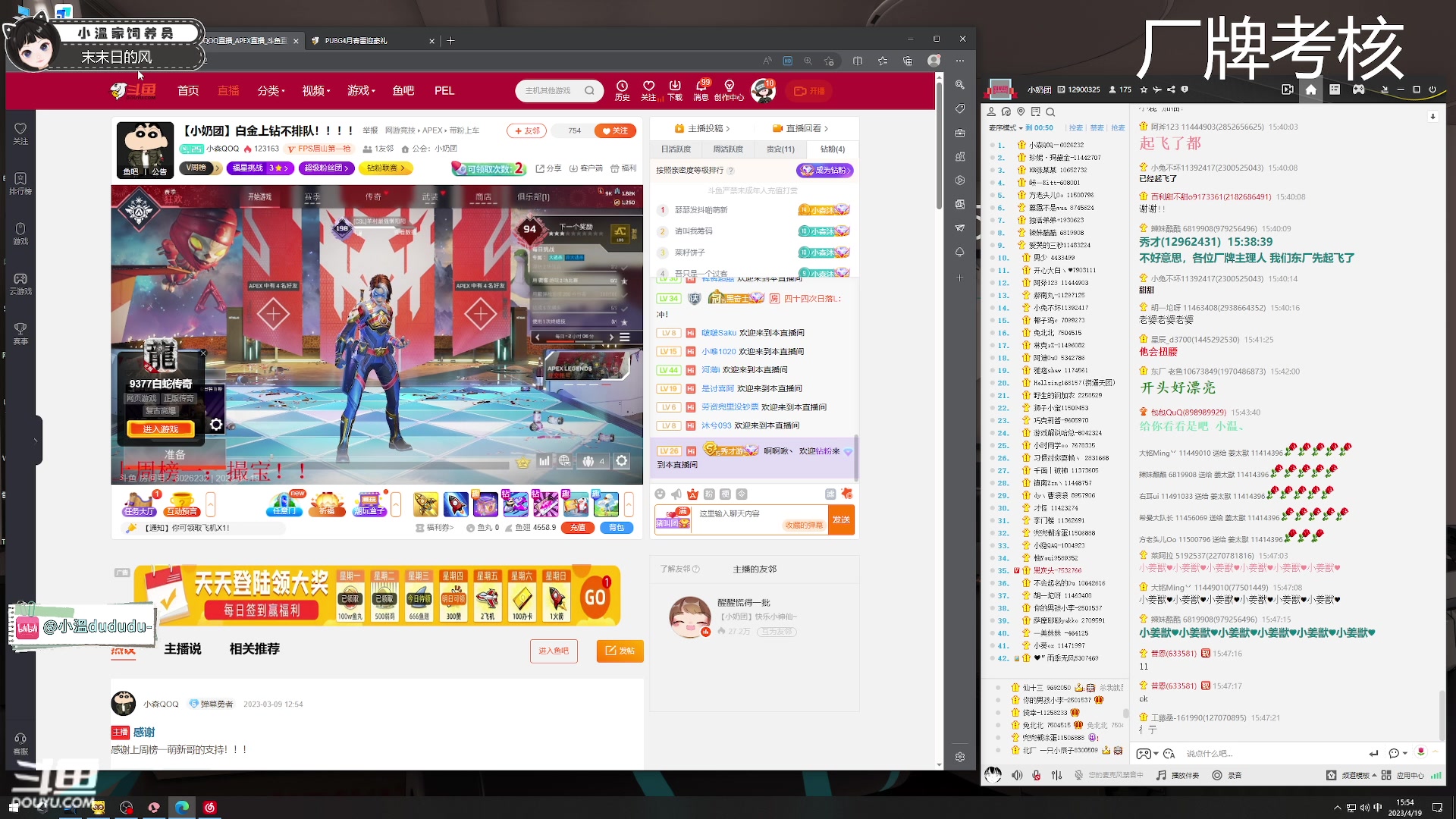Open Microsoft Edge from the taskbar
This screenshot has height=819, width=1456.
coord(182,808)
